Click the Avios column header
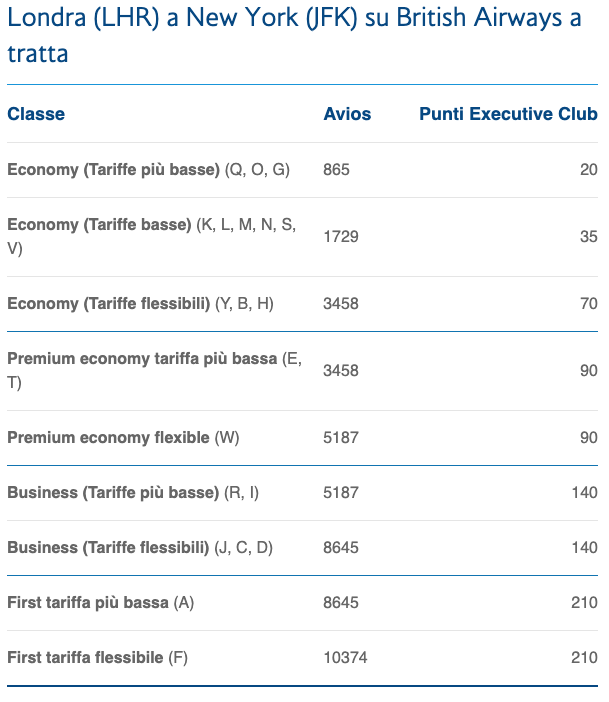Image resolution: width=609 pixels, height=702 pixels. pyautogui.click(x=347, y=114)
